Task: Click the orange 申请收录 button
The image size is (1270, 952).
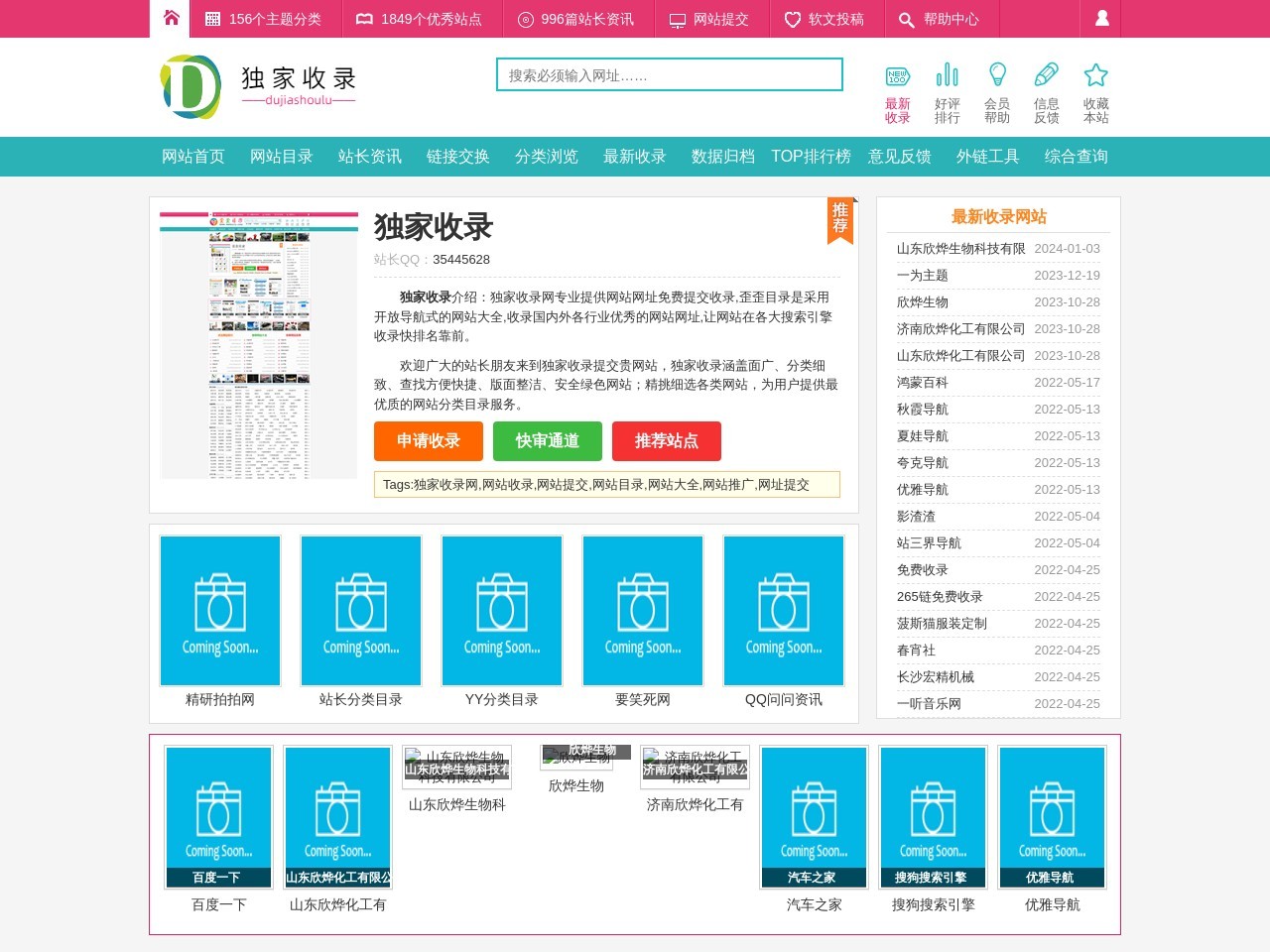Action: click(x=428, y=441)
